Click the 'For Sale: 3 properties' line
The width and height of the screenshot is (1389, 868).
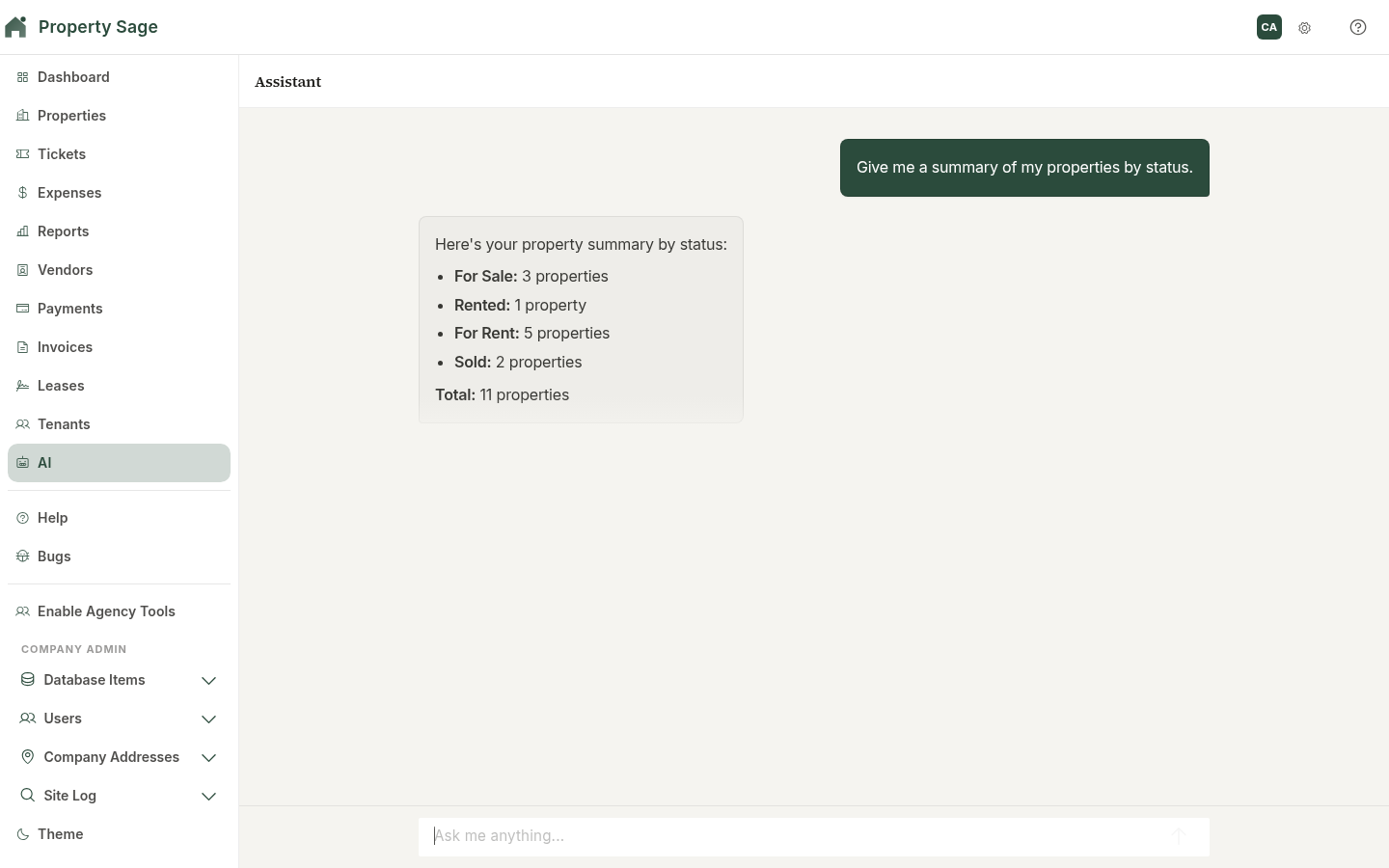point(531,277)
